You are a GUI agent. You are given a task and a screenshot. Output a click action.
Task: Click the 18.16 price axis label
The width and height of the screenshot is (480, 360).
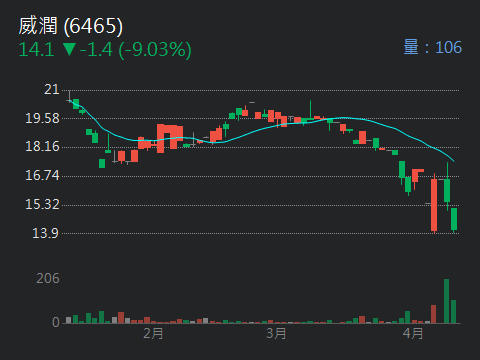click(42, 146)
